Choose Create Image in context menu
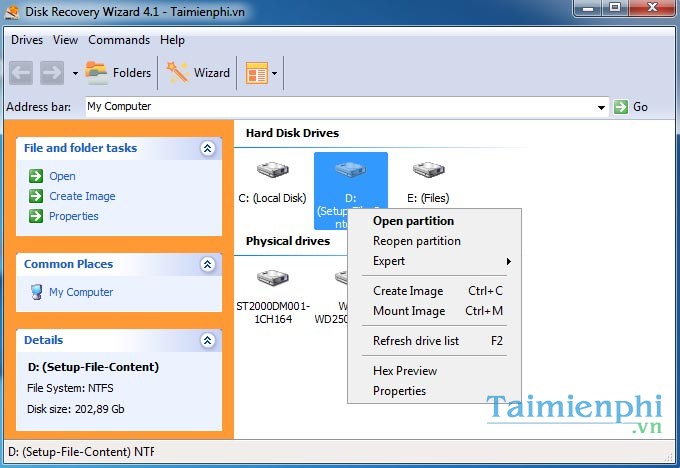 coord(435,291)
